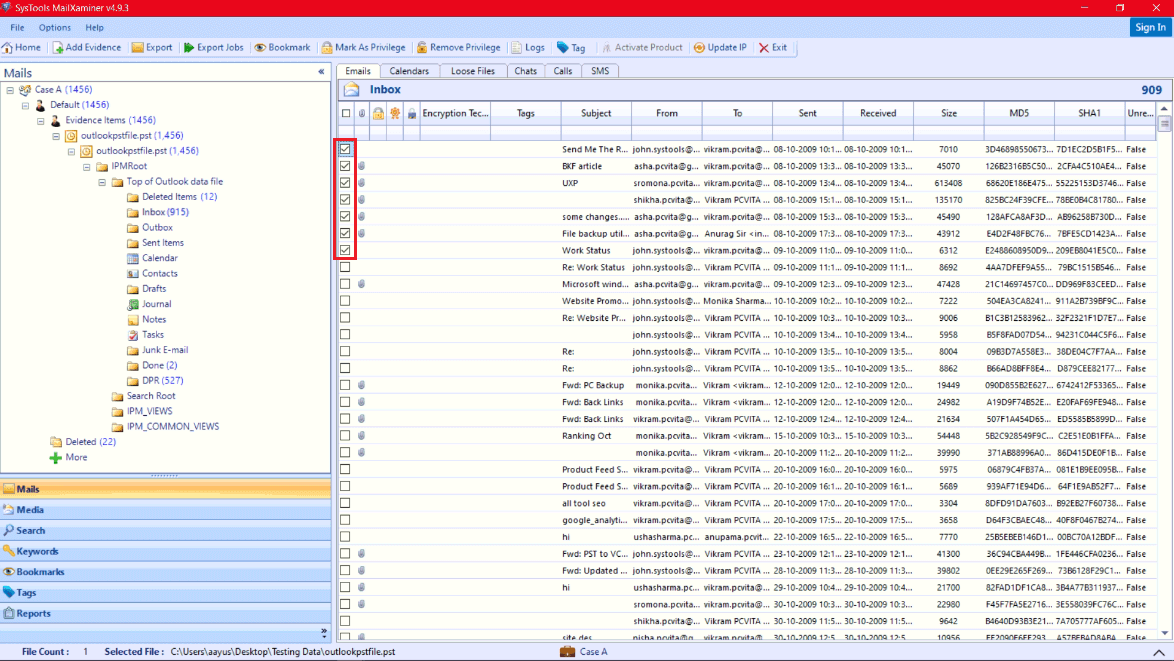Collapse the IPMRoot tree node
This screenshot has height=661, width=1174.
click(87, 167)
